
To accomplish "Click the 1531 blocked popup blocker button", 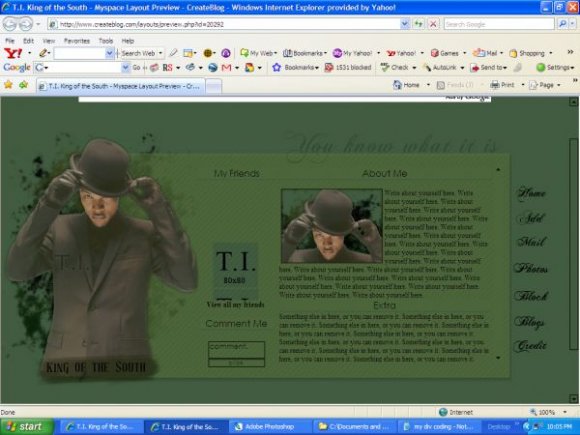I will 348,67.
